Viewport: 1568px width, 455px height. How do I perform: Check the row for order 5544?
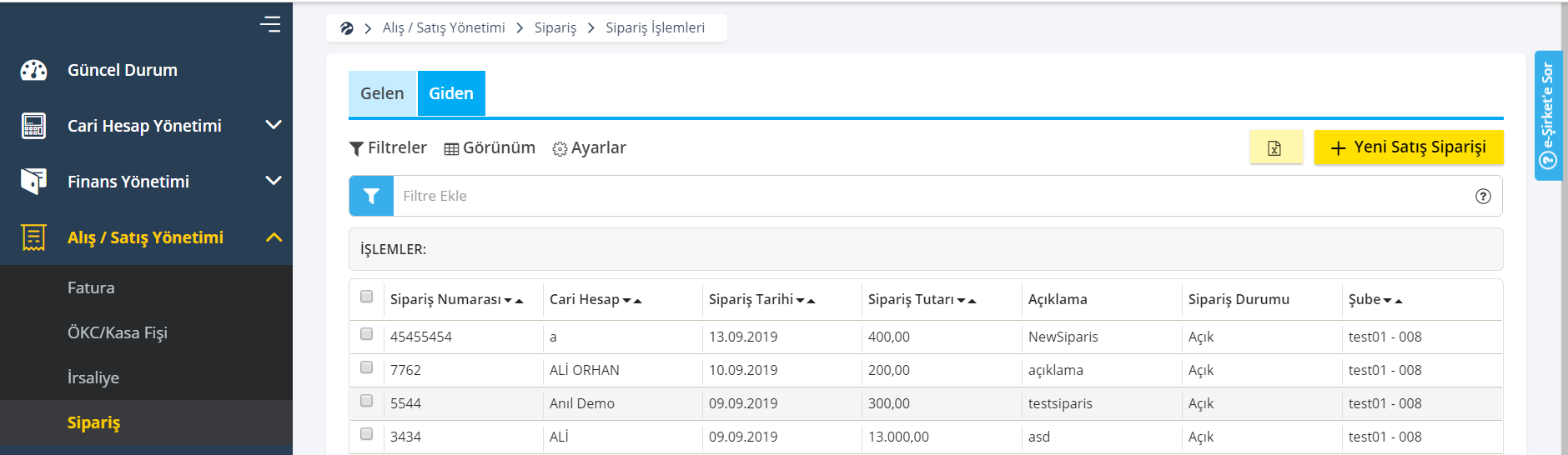pyautogui.click(x=366, y=401)
